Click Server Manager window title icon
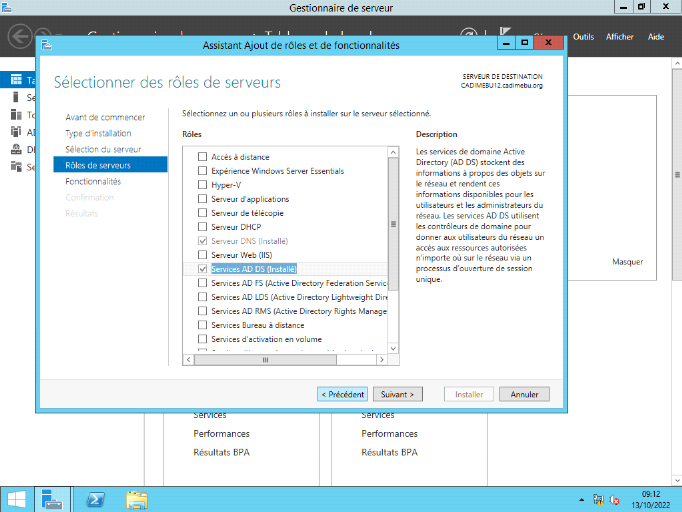This screenshot has width=682, height=512. pyautogui.click(x=6, y=7)
